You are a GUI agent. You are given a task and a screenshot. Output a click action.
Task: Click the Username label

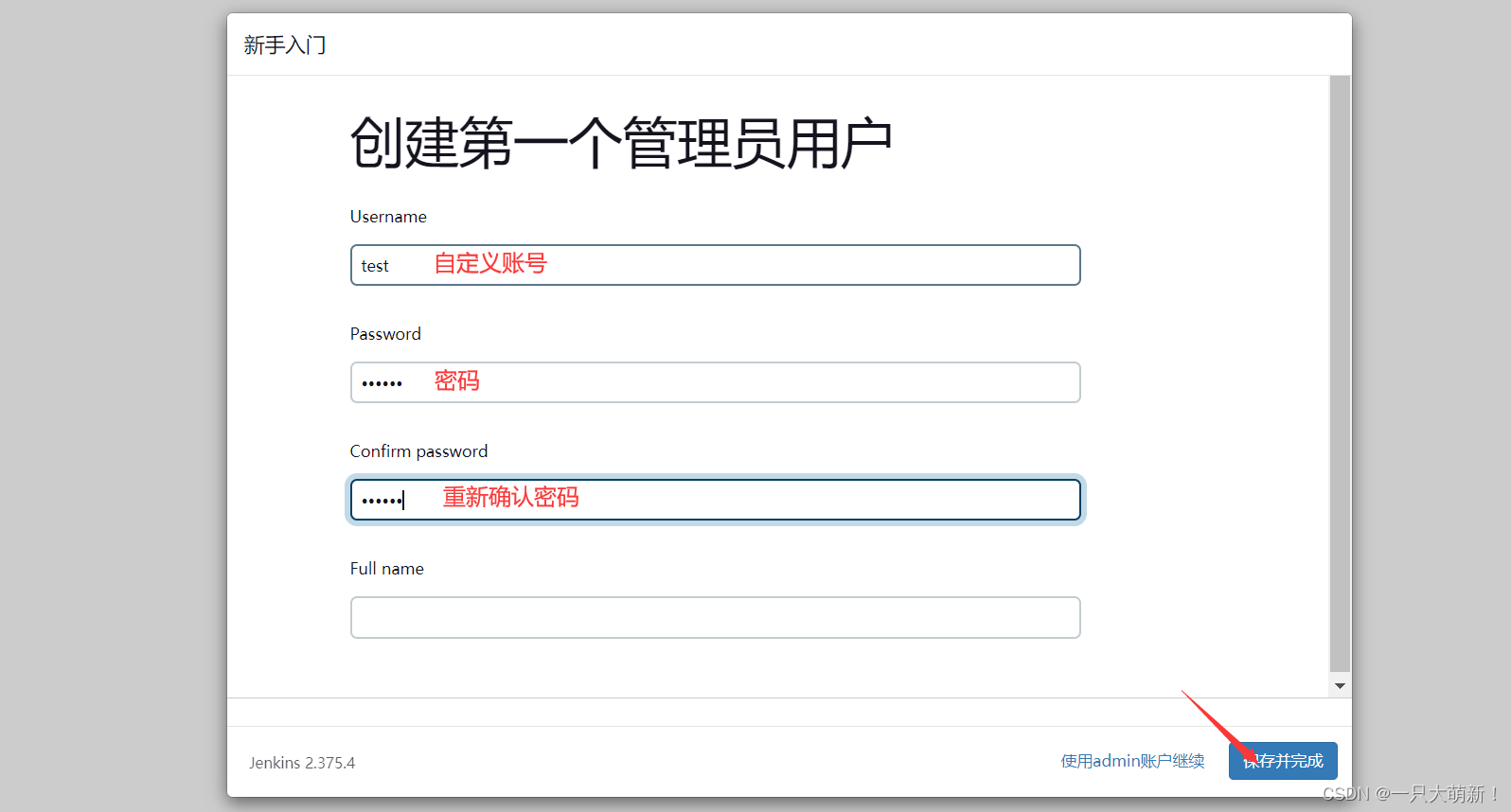coord(388,217)
